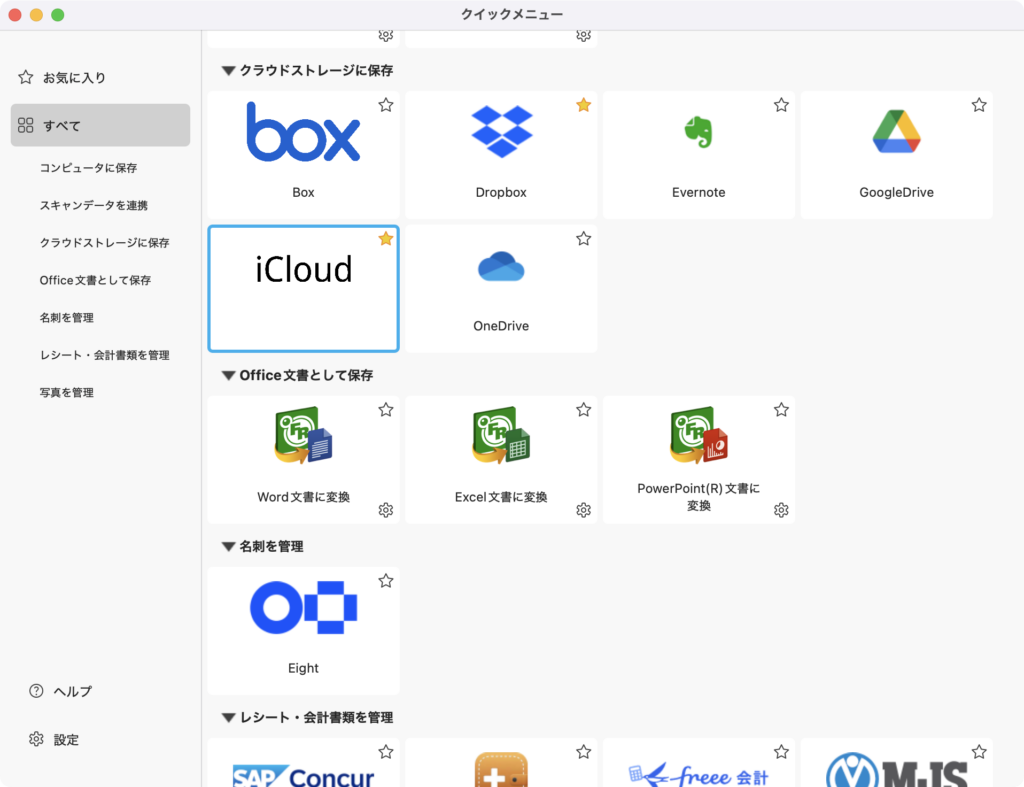Toggle the SAP Concur favorite star
Image resolution: width=1024 pixels, height=787 pixels.
386,752
